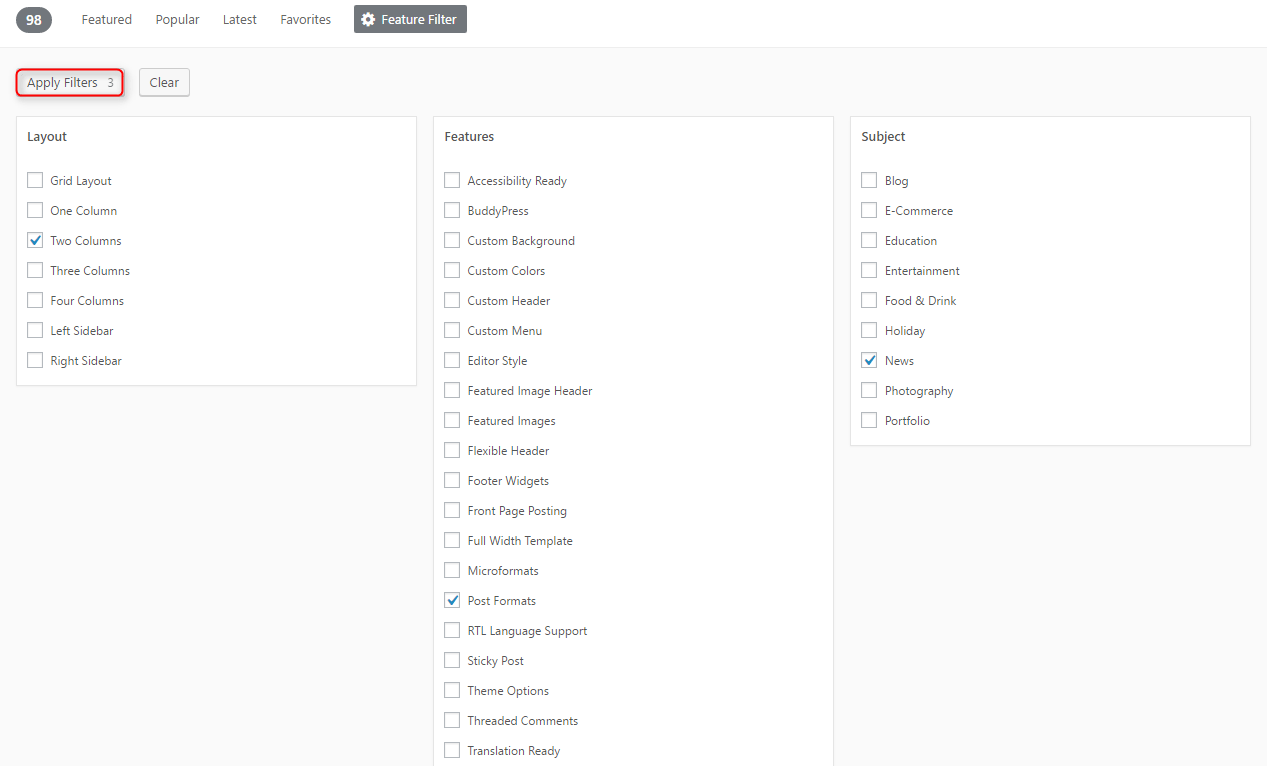Check the E-Commerce subject checkbox

[869, 210]
